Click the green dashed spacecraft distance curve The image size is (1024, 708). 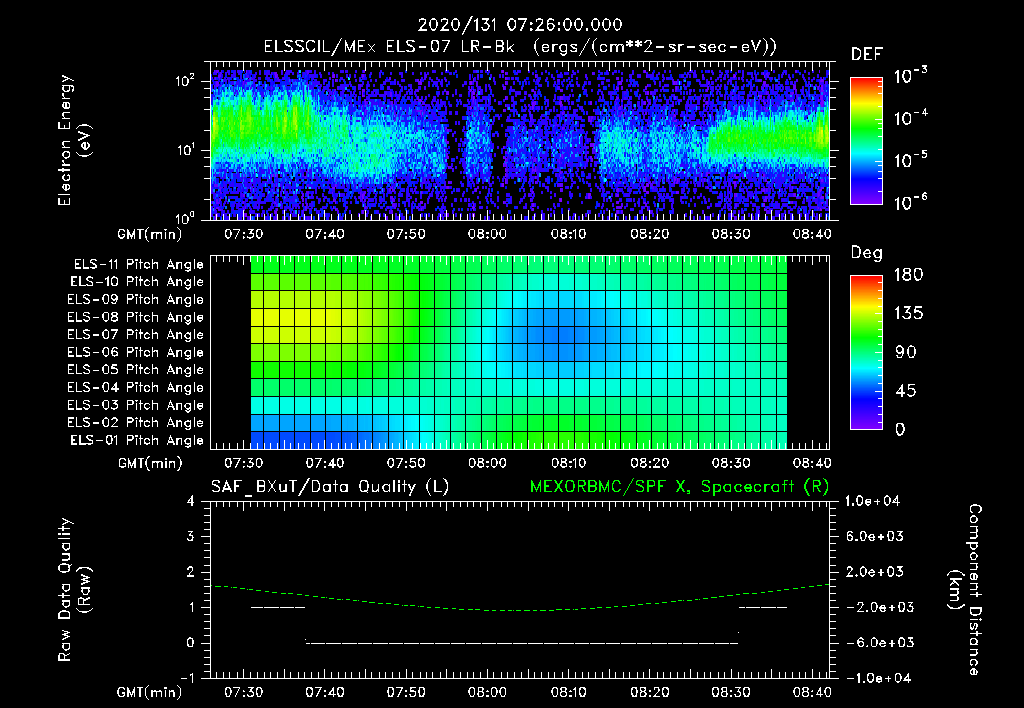tap(521, 610)
